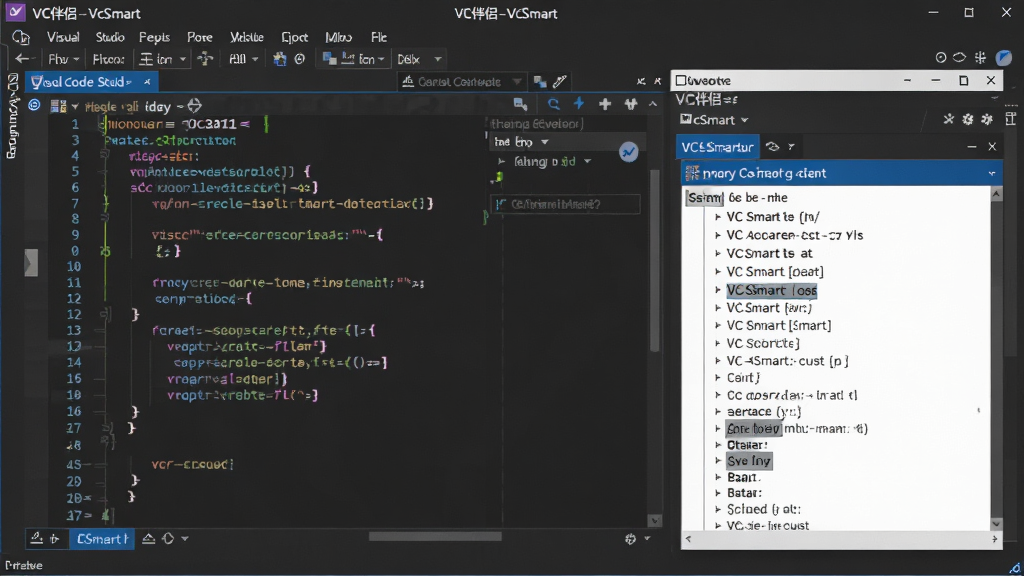
Task: Click the window layout icon before lon
Action: 330,59
